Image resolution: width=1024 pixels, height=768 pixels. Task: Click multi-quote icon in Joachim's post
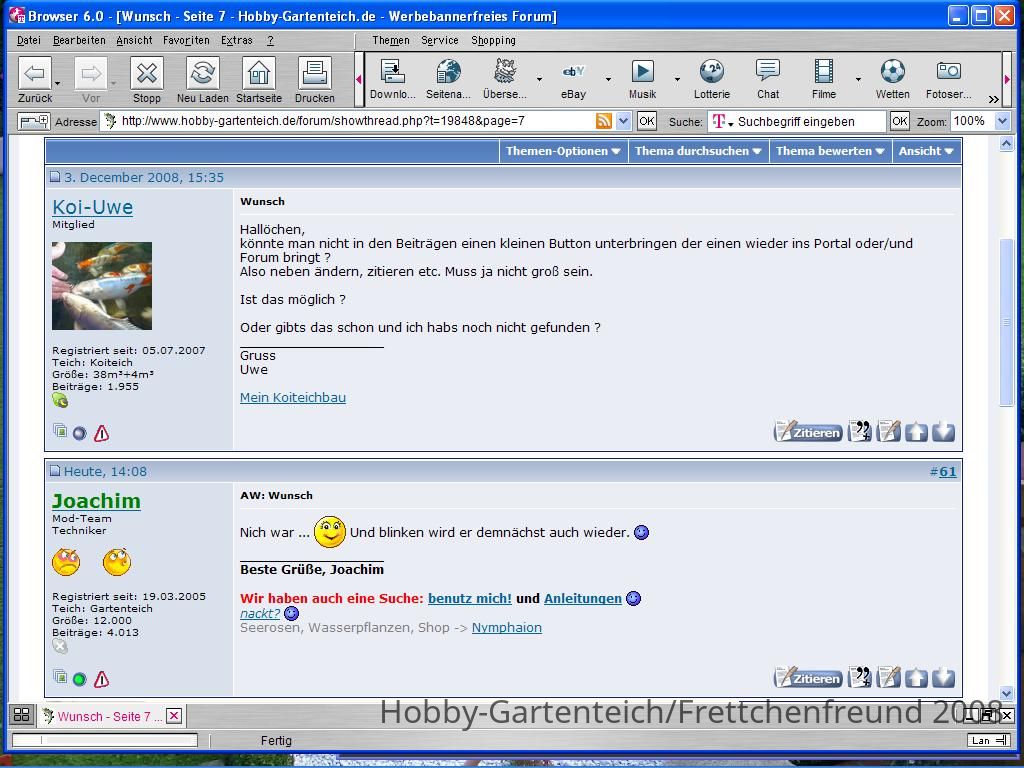[859, 678]
